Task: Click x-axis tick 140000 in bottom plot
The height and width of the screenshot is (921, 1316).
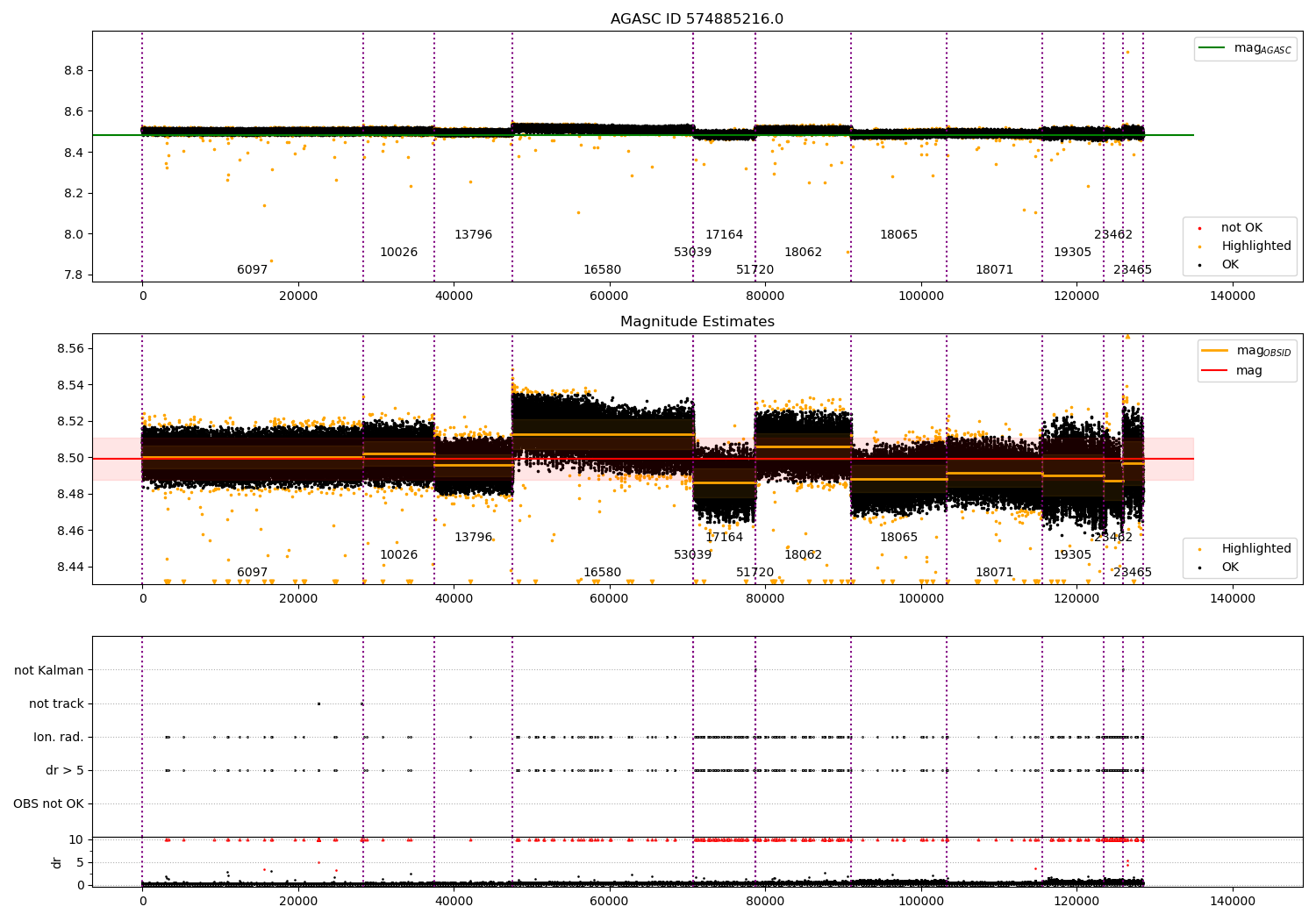Action: (1232, 902)
